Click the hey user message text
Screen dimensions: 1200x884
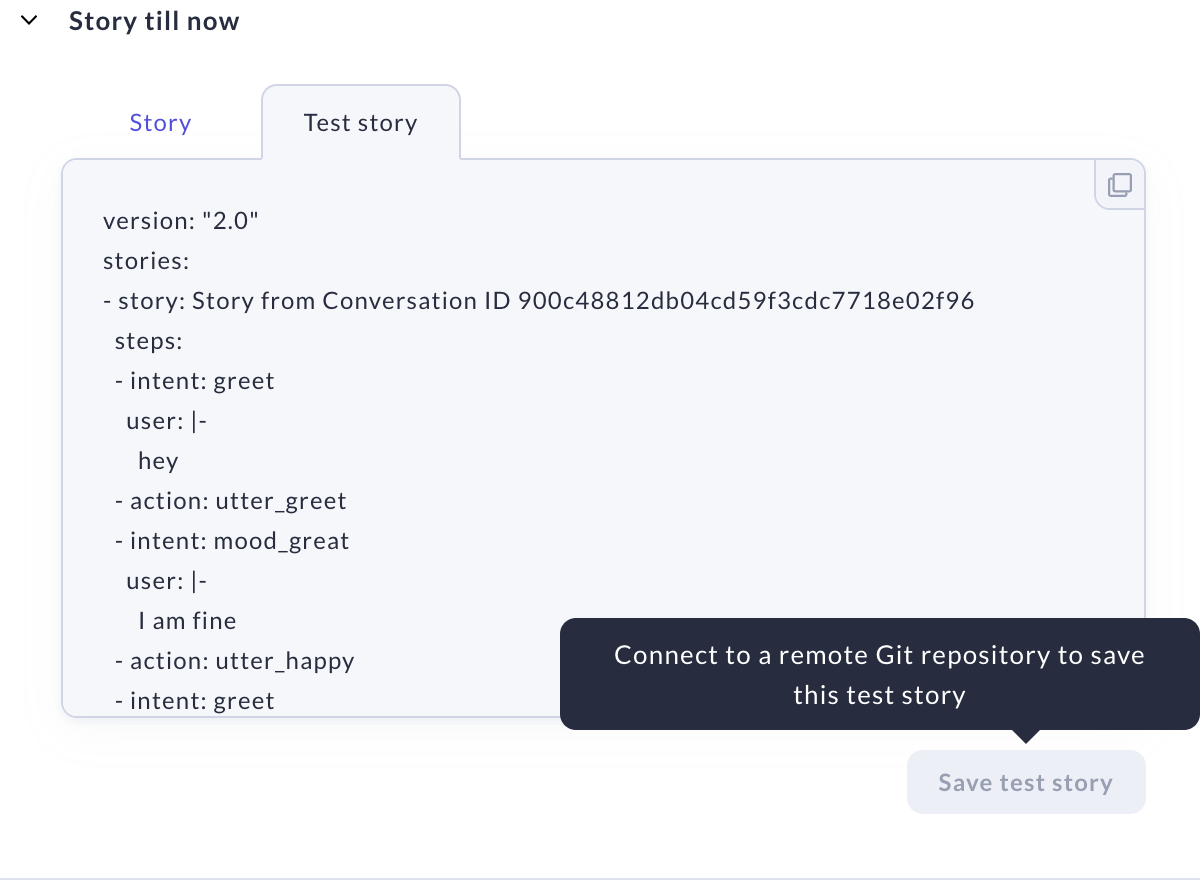point(158,461)
